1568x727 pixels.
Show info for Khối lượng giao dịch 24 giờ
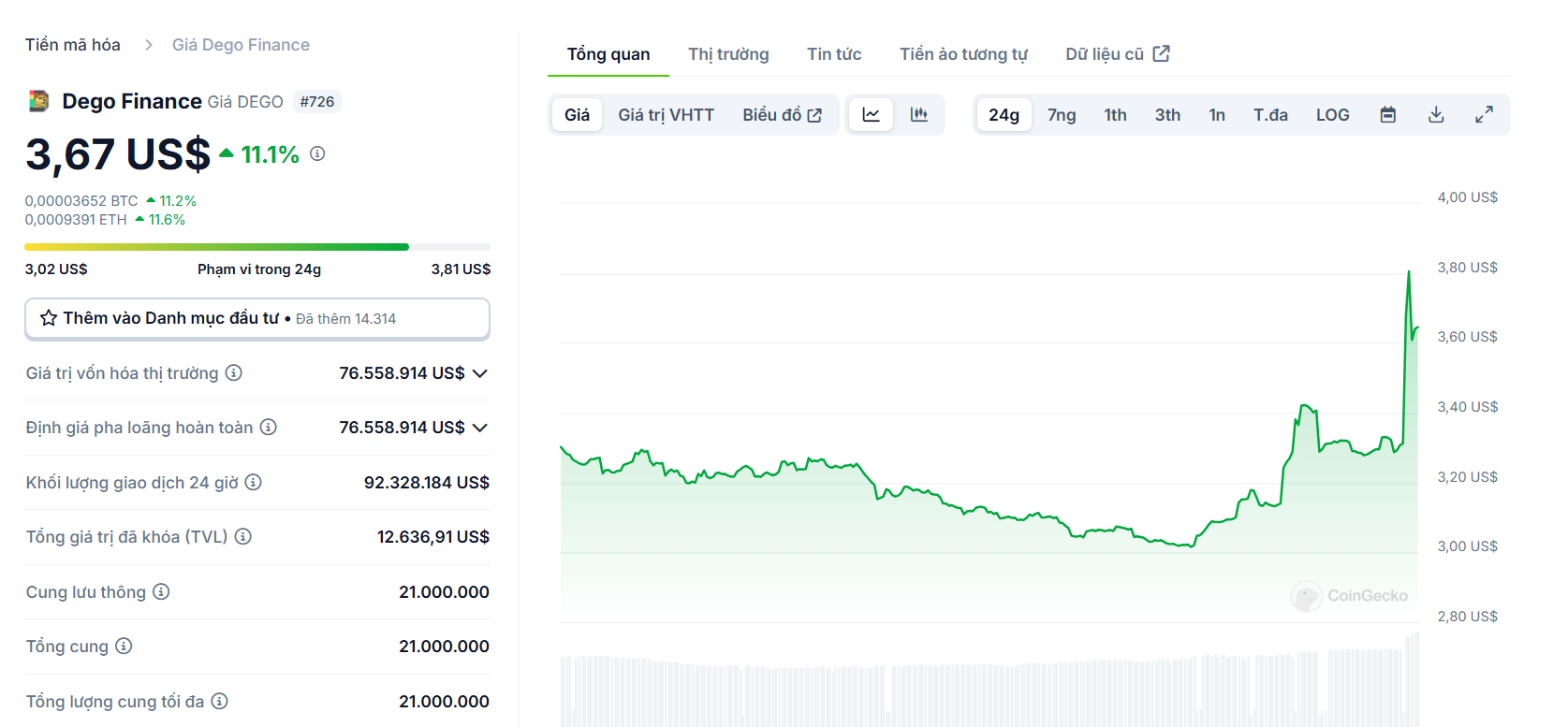[254, 483]
